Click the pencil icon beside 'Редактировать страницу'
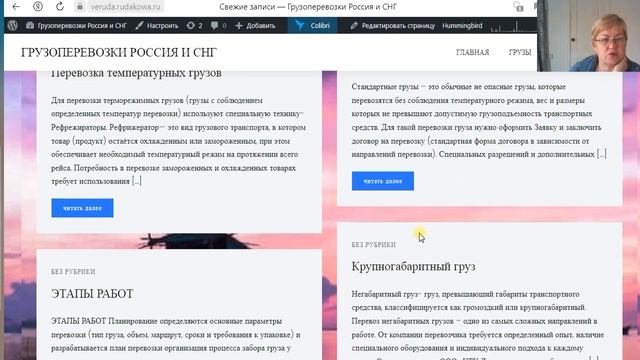Image resolution: width=640 pixels, height=360 pixels. pyautogui.click(x=354, y=25)
